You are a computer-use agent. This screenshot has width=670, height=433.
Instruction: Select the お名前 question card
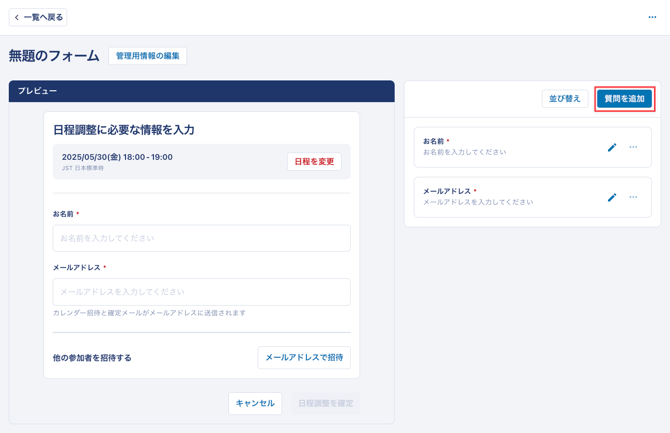coord(500,147)
